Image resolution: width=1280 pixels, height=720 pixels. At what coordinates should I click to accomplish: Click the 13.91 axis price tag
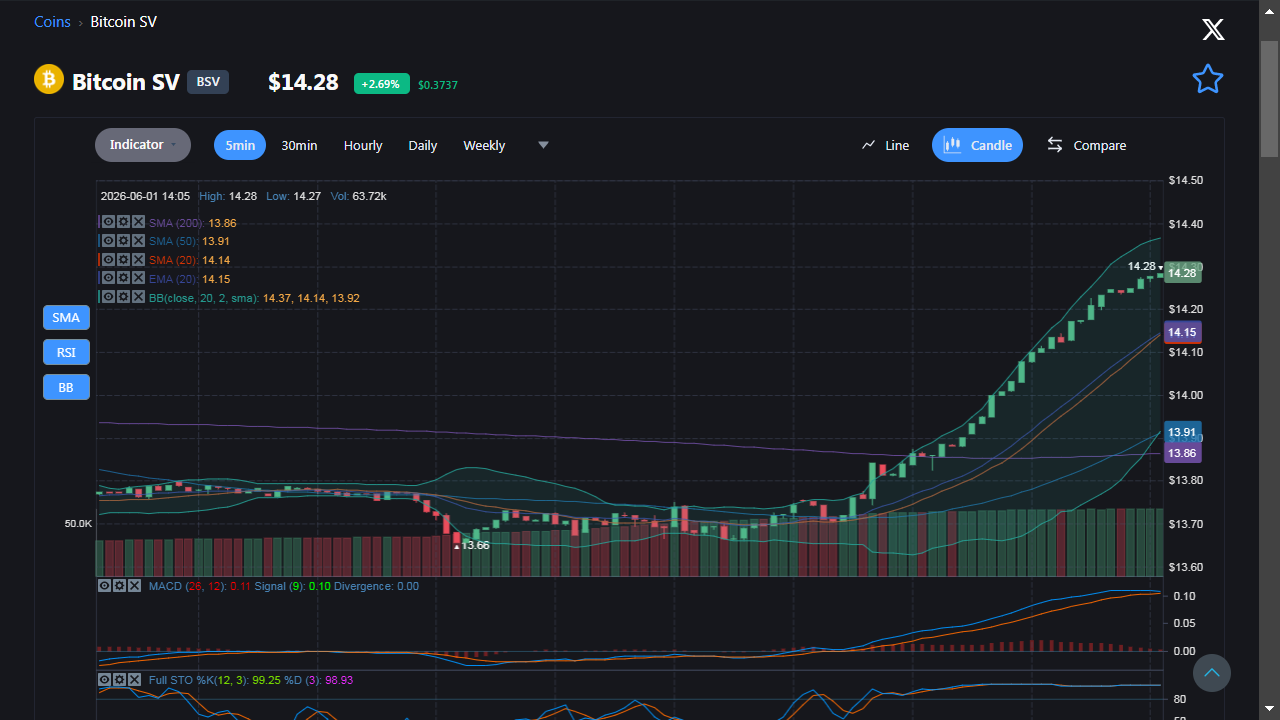[x=1183, y=432]
